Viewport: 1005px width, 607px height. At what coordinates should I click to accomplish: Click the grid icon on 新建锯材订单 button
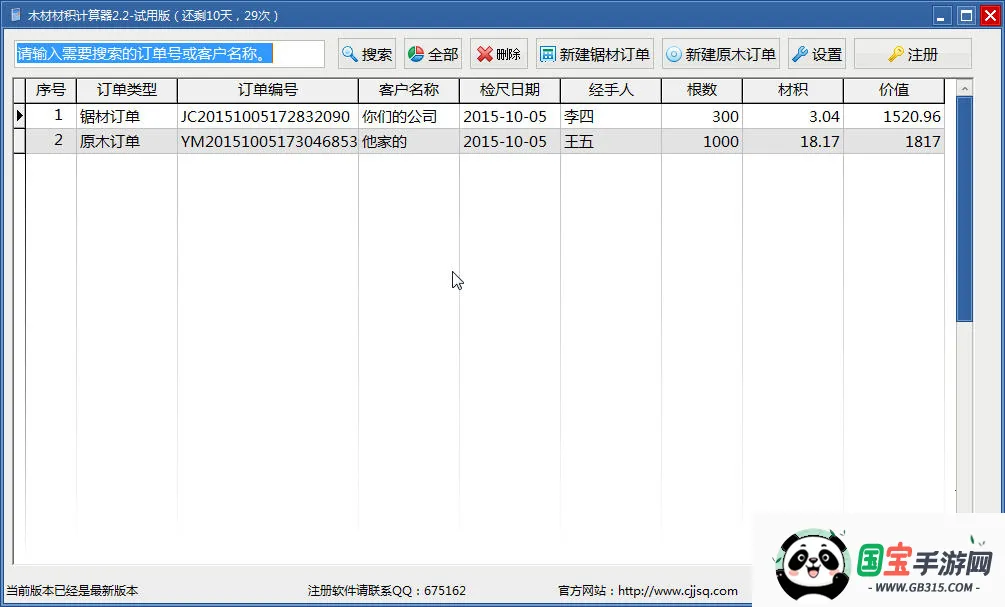pyautogui.click(x=545, y=53)
